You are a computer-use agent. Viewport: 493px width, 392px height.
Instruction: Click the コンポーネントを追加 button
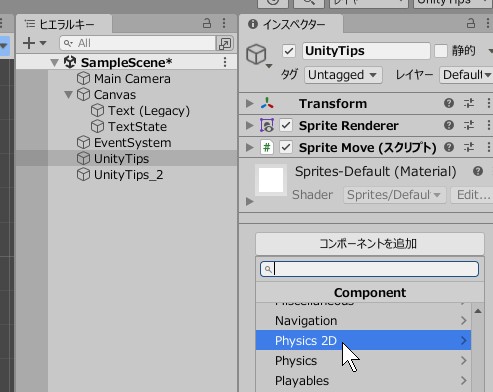point(370,244)
